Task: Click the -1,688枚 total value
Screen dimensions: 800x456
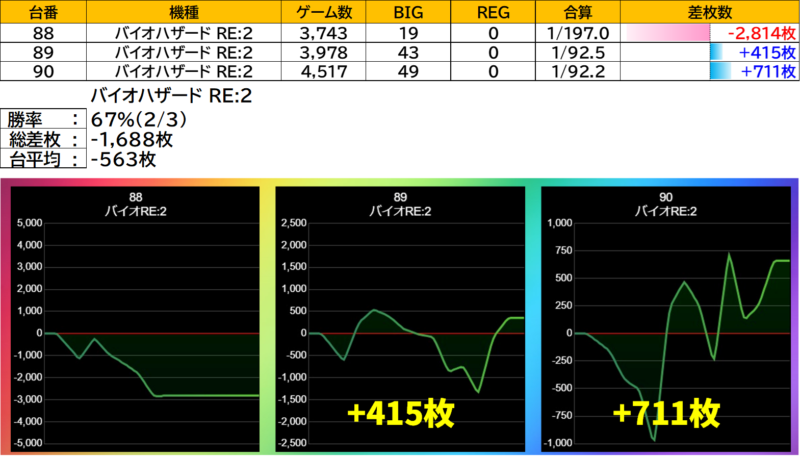Action: click(132, 139)
